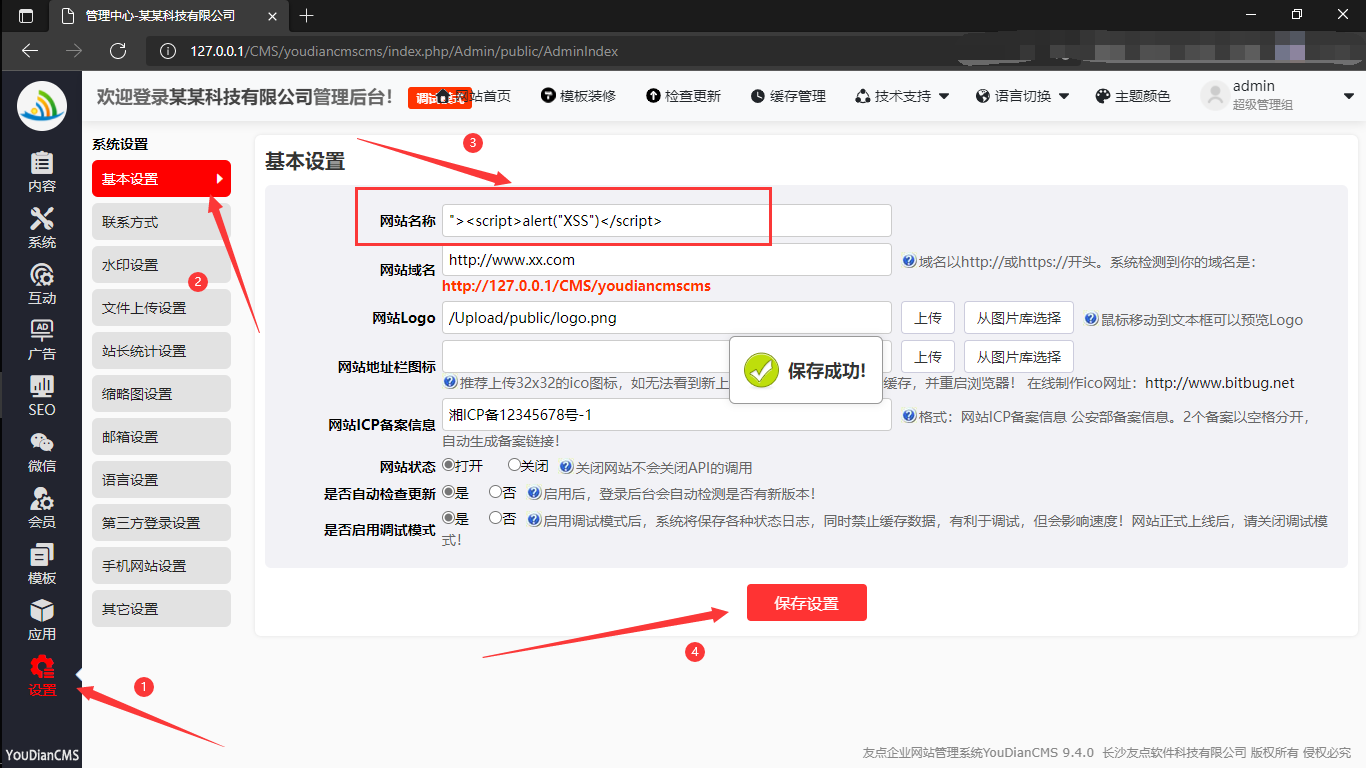Expand the 基本设置 menu arrow
1366x768 pixels.
coord(219,179)
